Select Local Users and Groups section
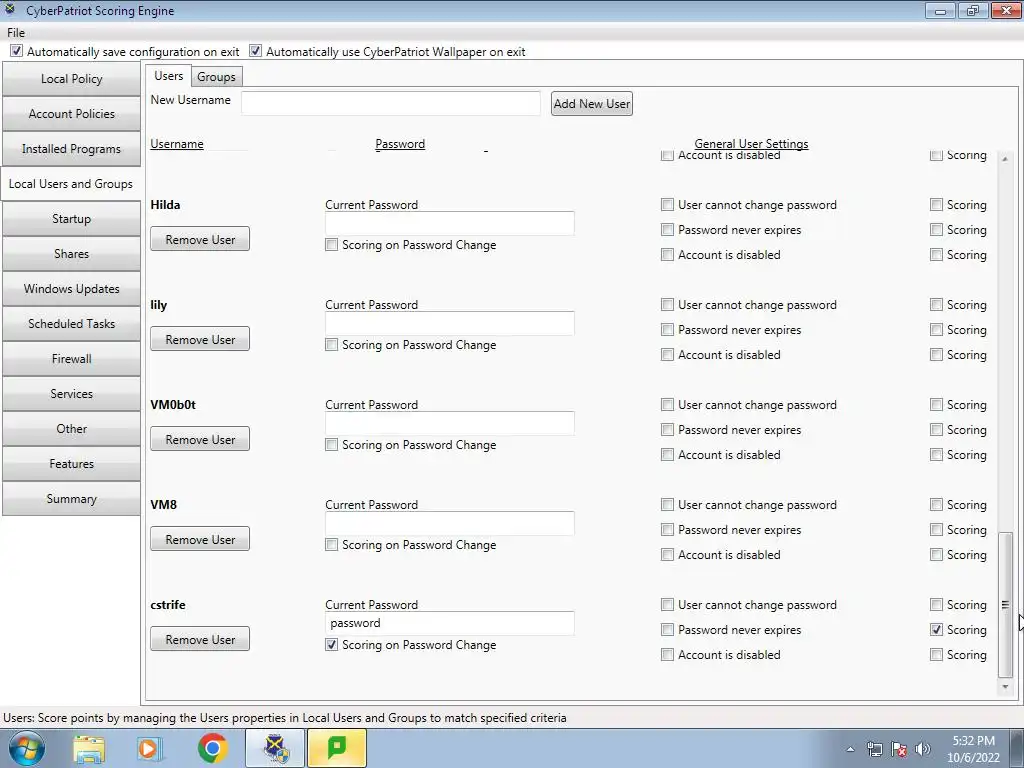The image size is (1024, 768). (x=71, y=184)
